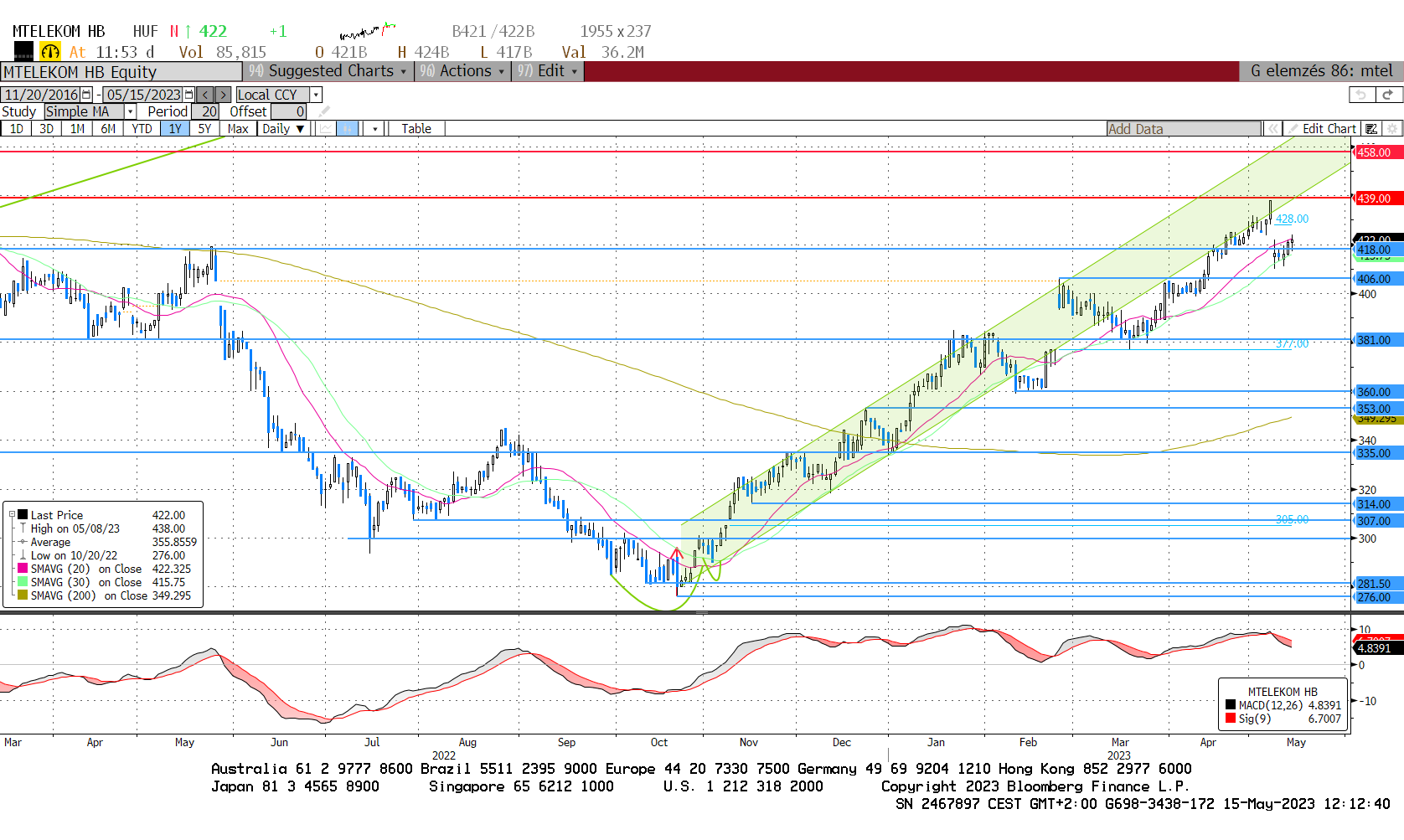Select the 3D time range tab
This screenshot has height=840, width=1404.
[x=47, y=129]
